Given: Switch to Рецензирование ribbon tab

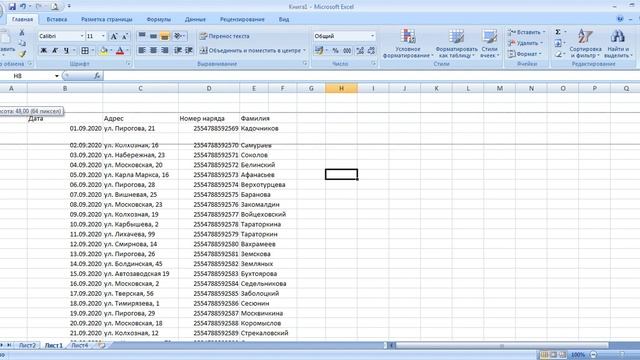Looking at the screenshot, I should [x=242, y=20].
